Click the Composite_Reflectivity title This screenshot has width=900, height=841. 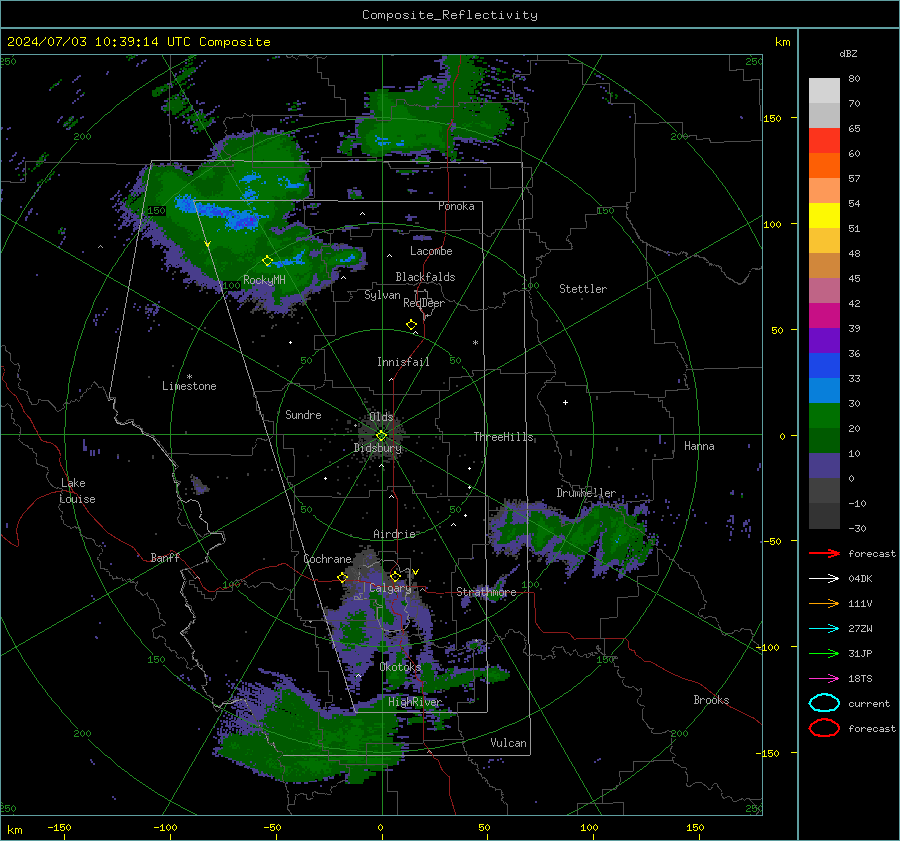point(450,15)
